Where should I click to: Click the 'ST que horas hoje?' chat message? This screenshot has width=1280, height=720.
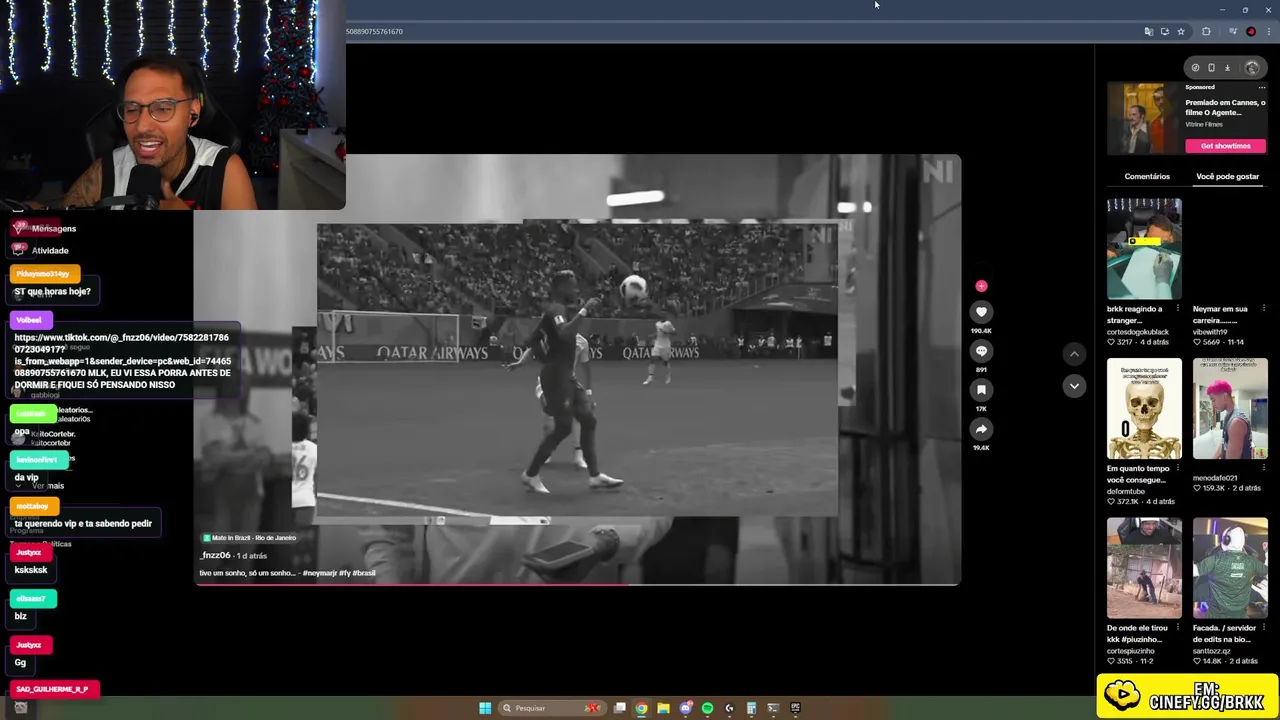52,292
